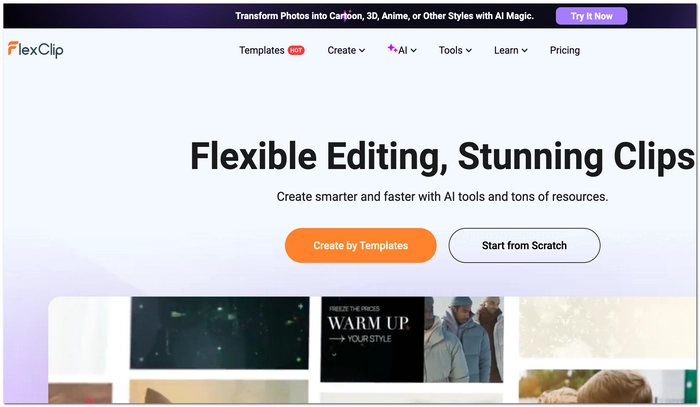The width and height of the screenshot is (700, 407).
Task: Open the beige template thumbnail at the bottom
Action: [x=219, y=391]
